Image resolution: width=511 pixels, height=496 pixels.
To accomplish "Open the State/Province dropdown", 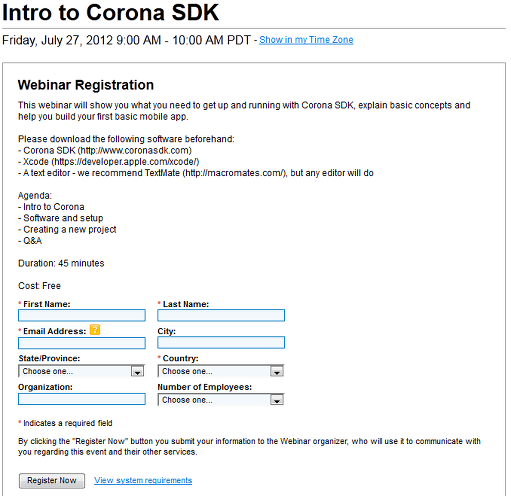I will point(81,371).
